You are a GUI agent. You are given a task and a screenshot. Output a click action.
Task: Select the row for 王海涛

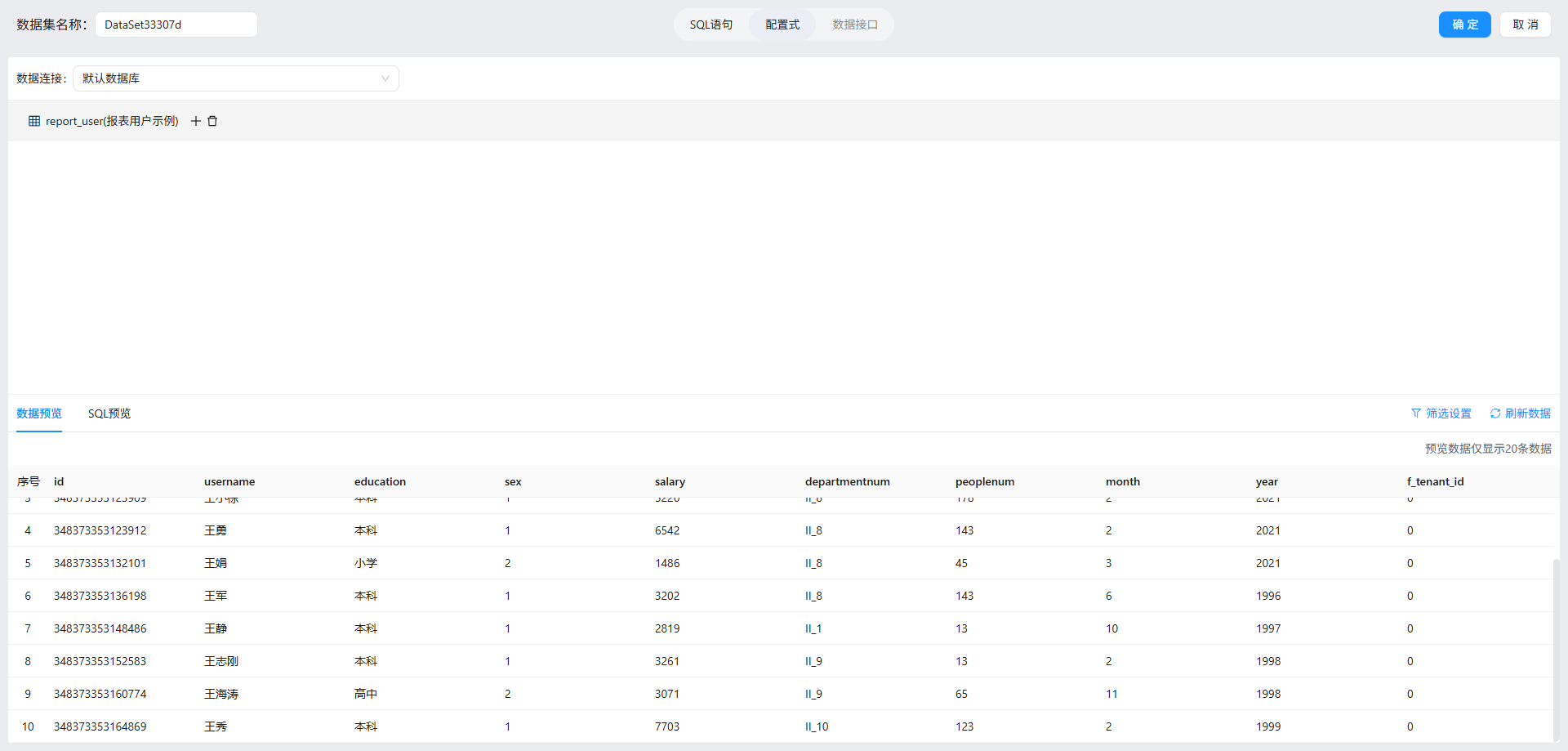point(221,694)
